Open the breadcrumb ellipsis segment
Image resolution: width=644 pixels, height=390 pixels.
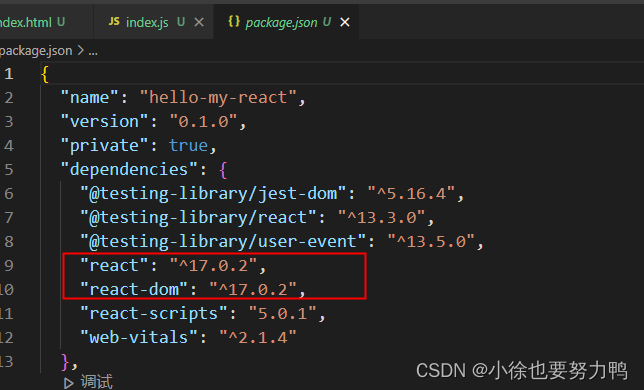tap(93, 52)
